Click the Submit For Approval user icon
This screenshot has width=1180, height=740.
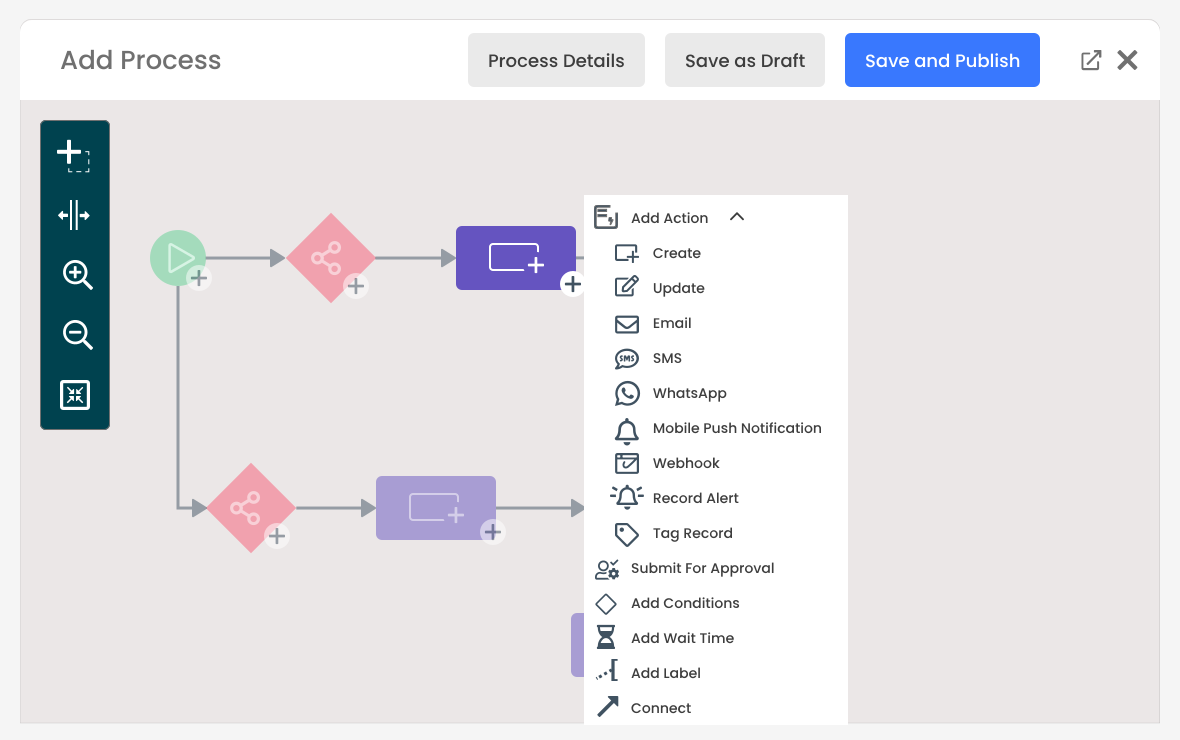pos(607,569)
